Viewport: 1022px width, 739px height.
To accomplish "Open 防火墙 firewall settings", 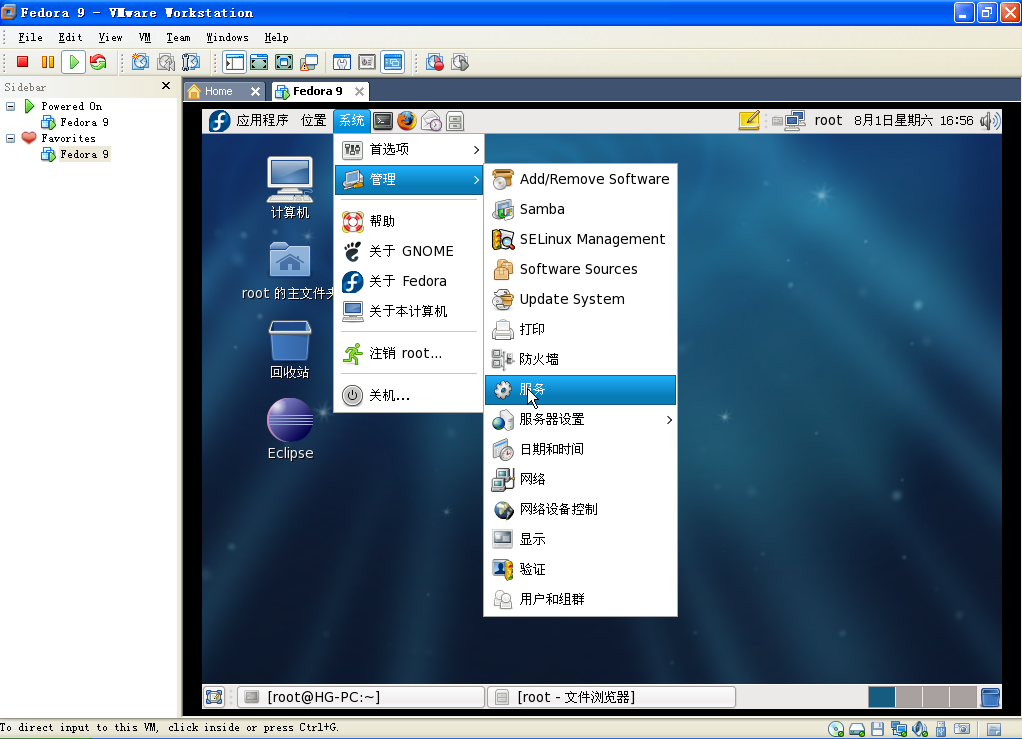I will coord(581,359).
